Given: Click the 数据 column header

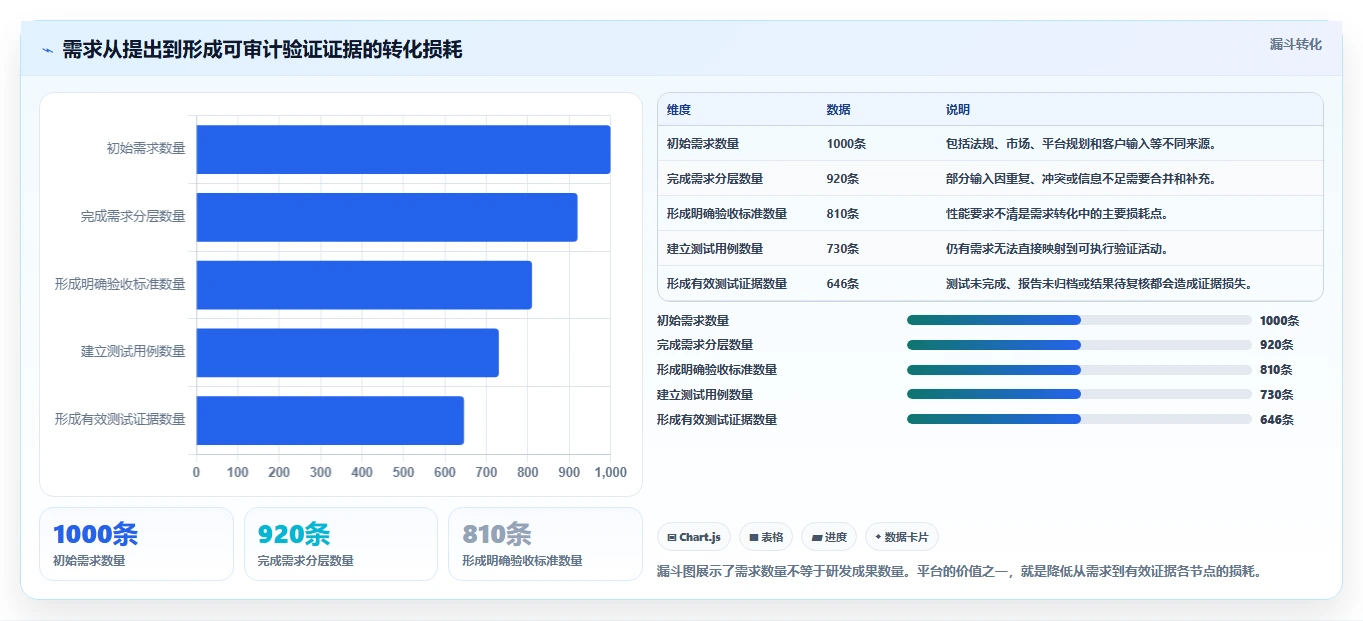Looking at the screenshot, I should pyautogui.click(x=839, y=110).
